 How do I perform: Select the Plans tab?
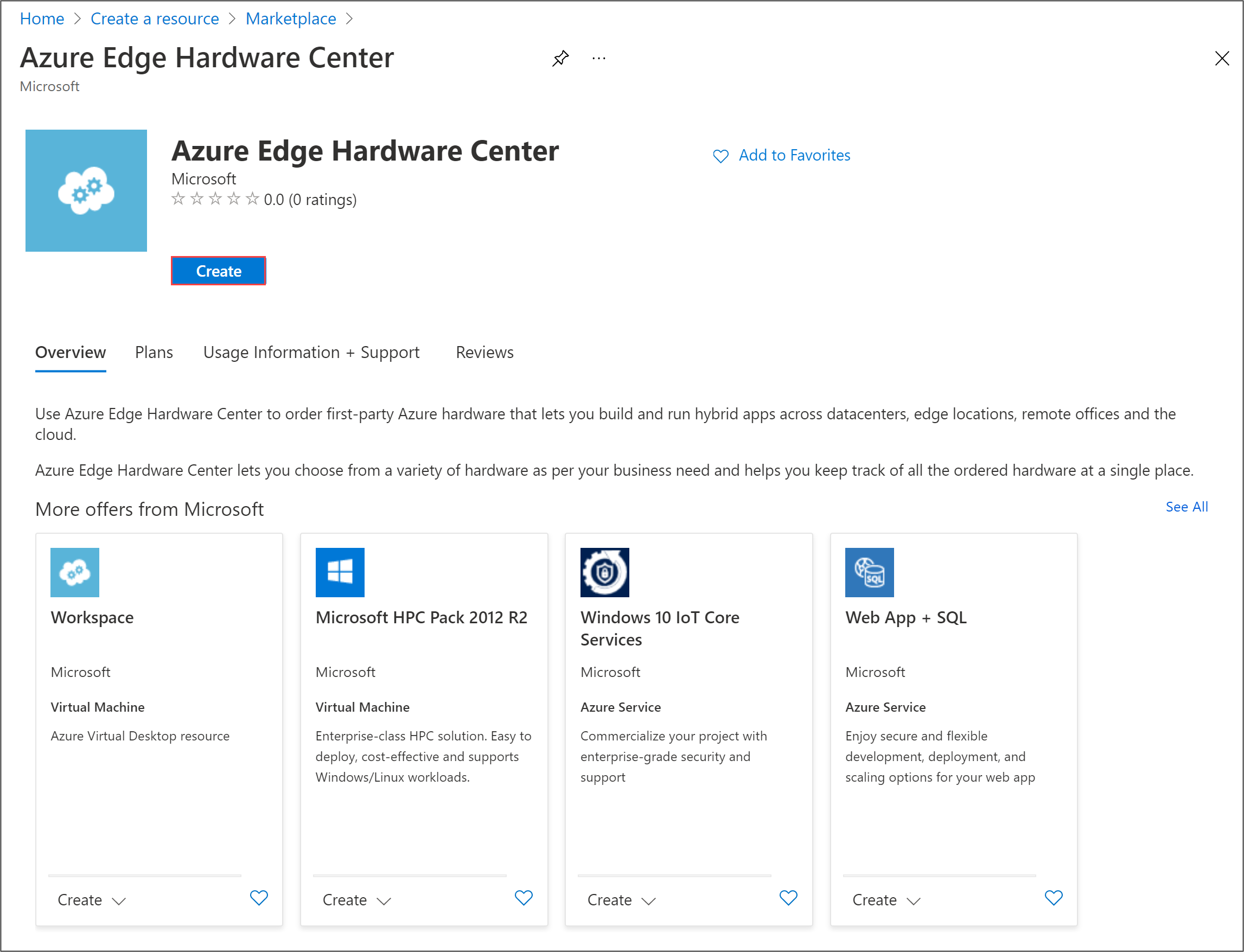tap(155, 351)
